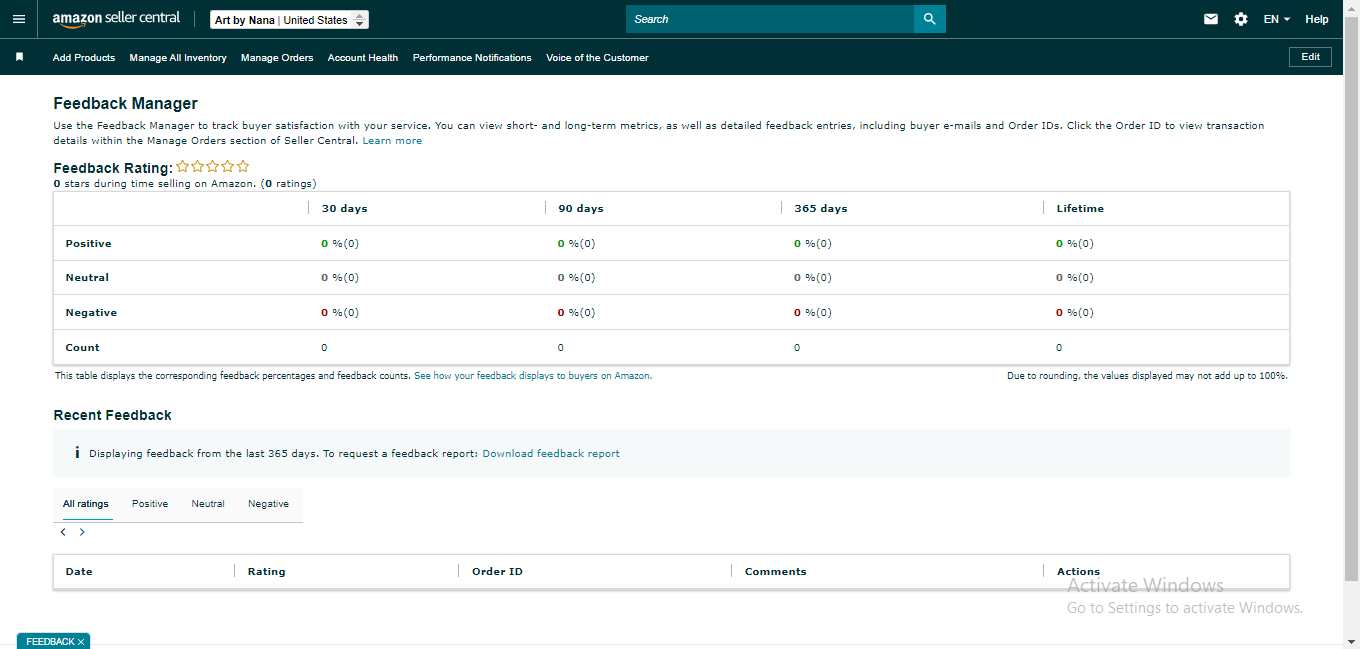The height and width of the screenshot is (649, 1360).
Task: Click 90 days Negative percentage value
Action: click(576, 313)
